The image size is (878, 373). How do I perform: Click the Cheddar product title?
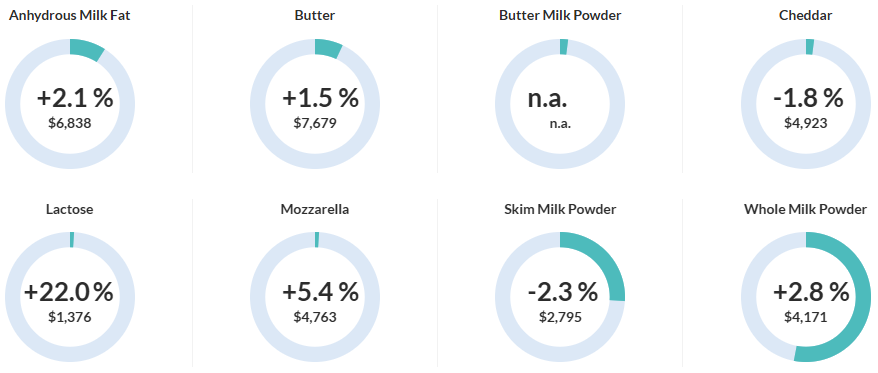[805, 15]
